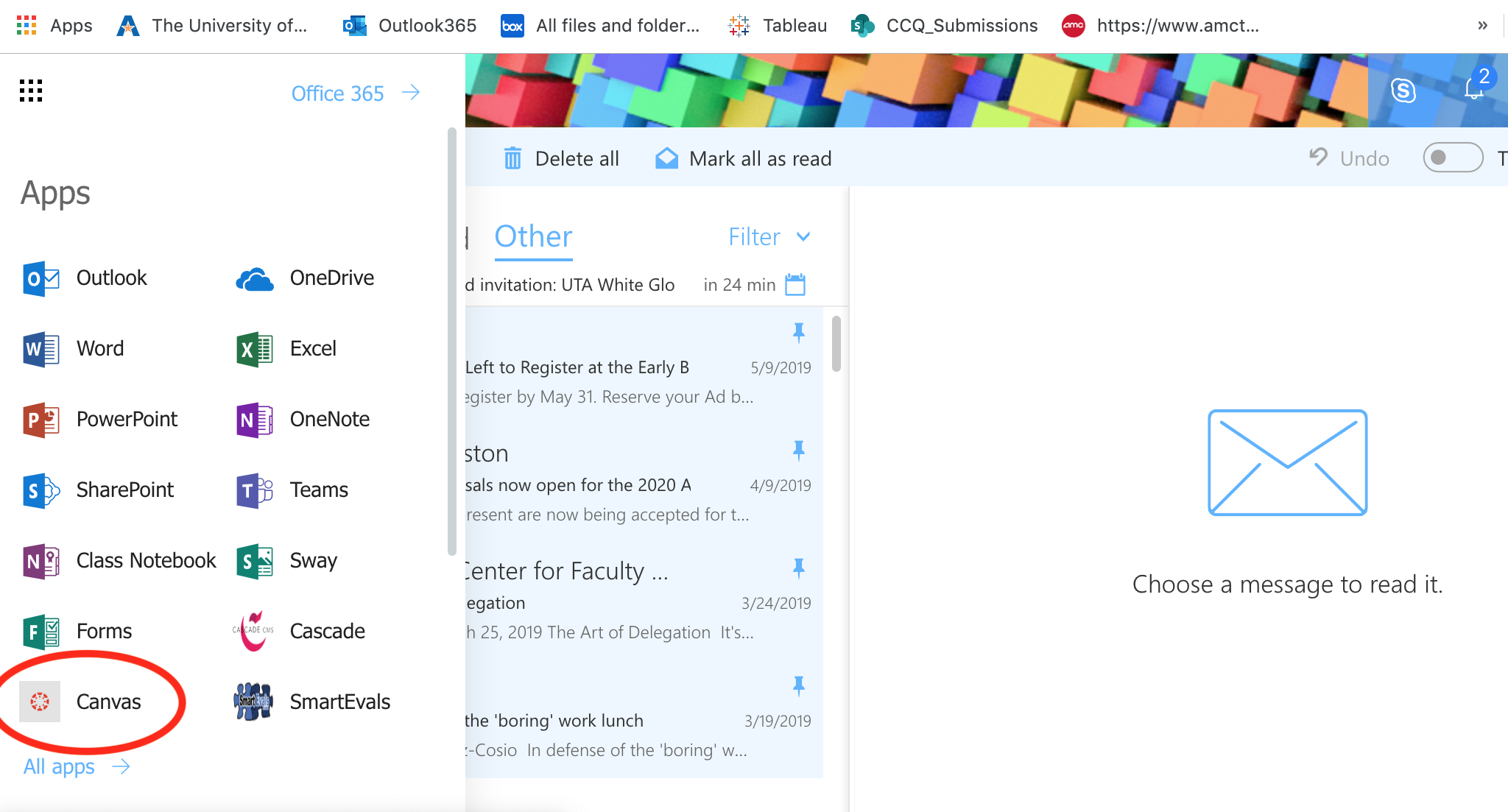The width and height of the screenshot is (1508, 812).
Task: Launch OneDrive from the apps panel
Action: 255,278
